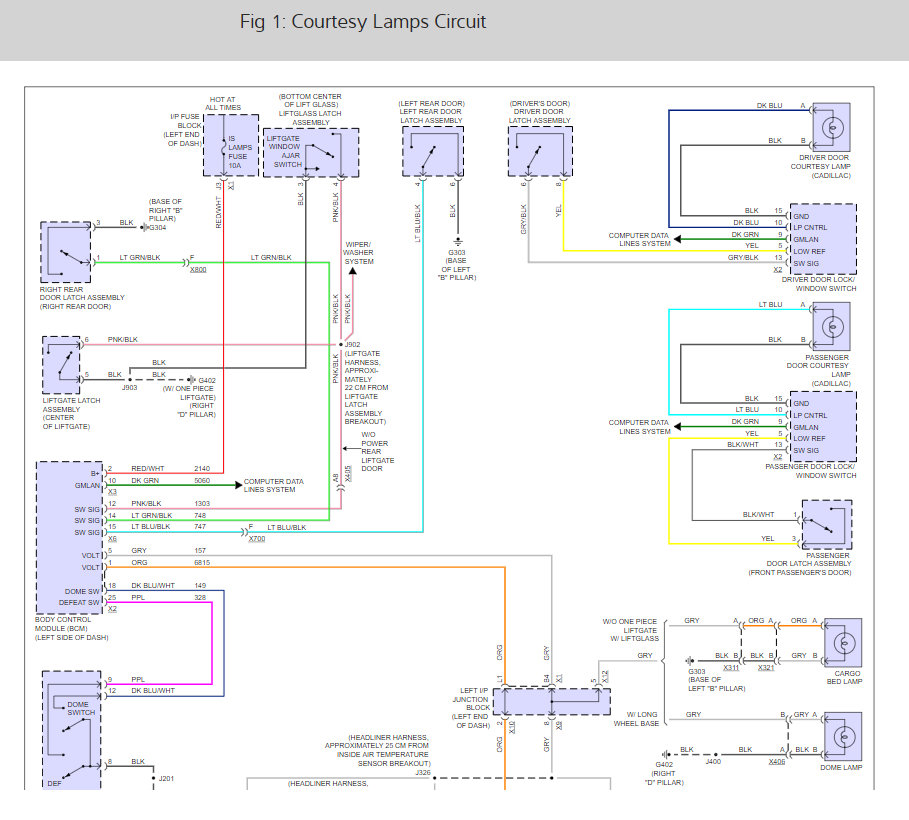Click the 'B+' pin label in BCM
909x820 pixels.
[95, 474]
